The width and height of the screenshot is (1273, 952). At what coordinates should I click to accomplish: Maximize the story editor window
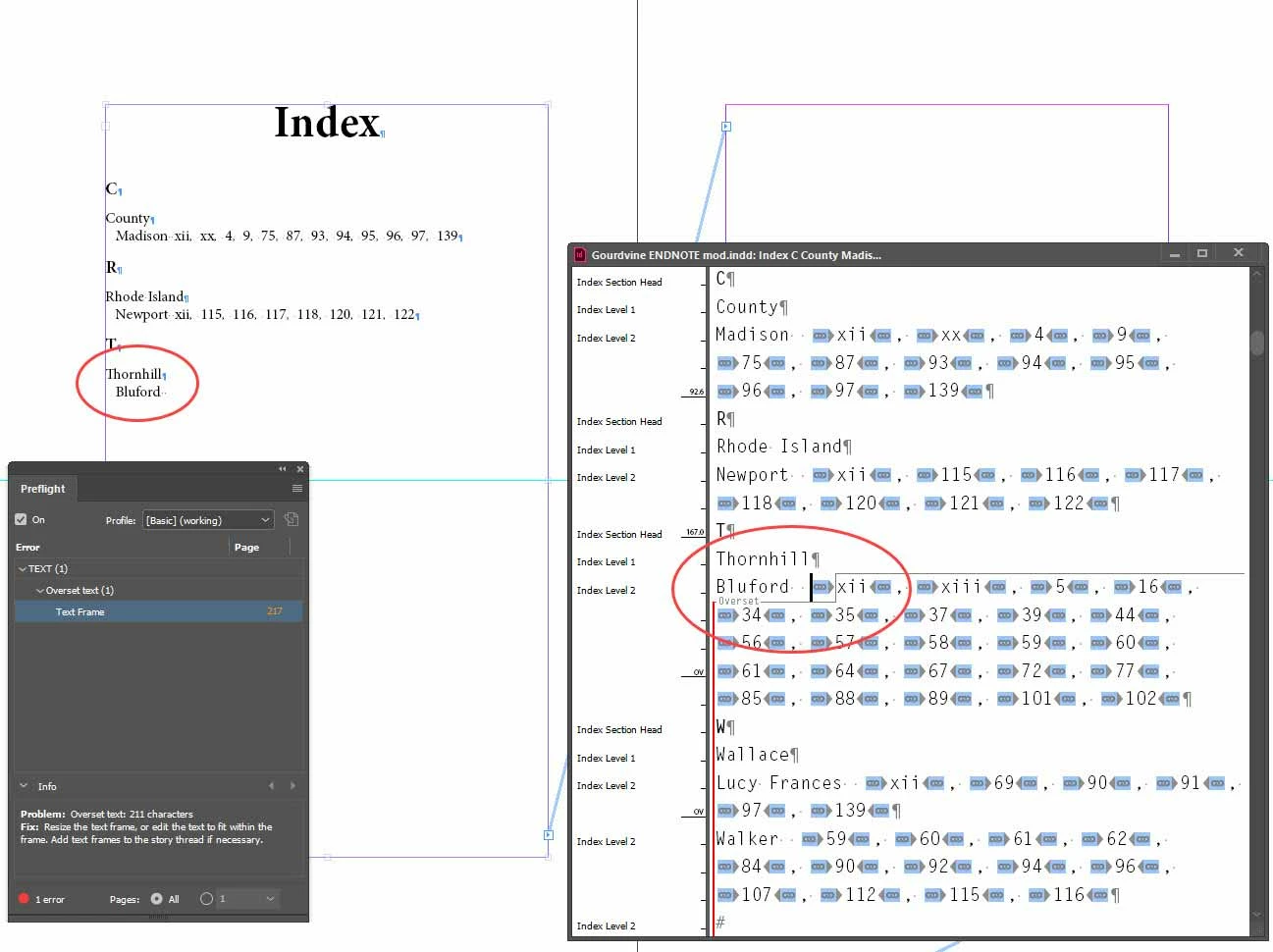[x=1202, y=253]
